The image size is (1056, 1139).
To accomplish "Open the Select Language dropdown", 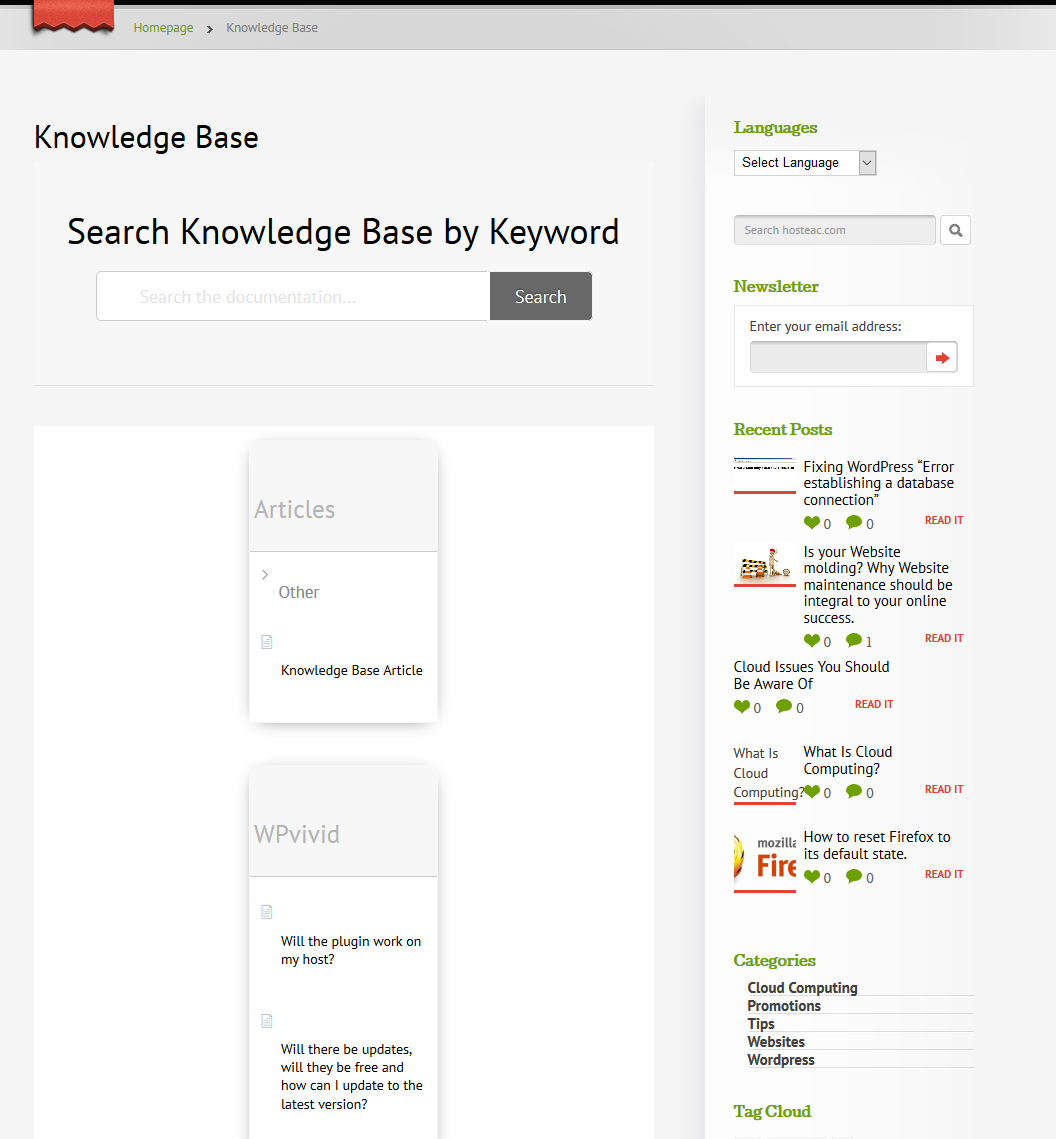I will [x=804, y=163].
